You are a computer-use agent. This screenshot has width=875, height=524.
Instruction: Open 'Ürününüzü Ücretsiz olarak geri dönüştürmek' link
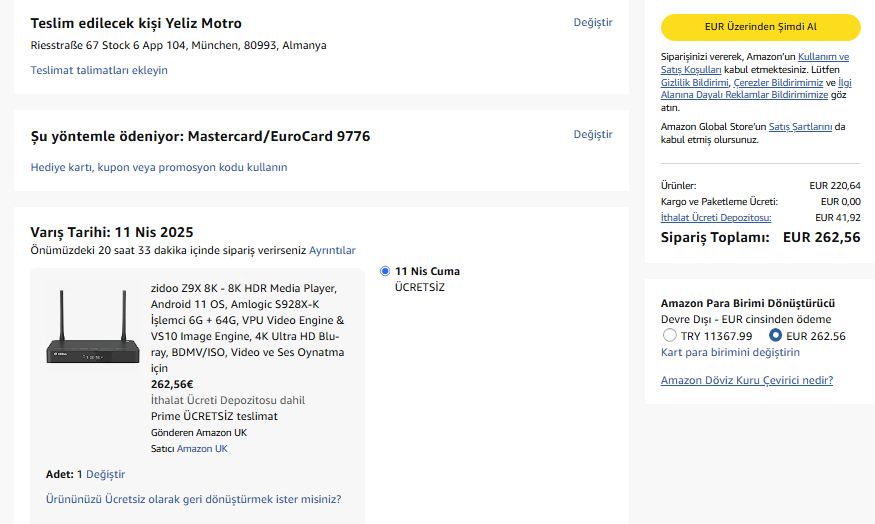[x=194, y=499]
